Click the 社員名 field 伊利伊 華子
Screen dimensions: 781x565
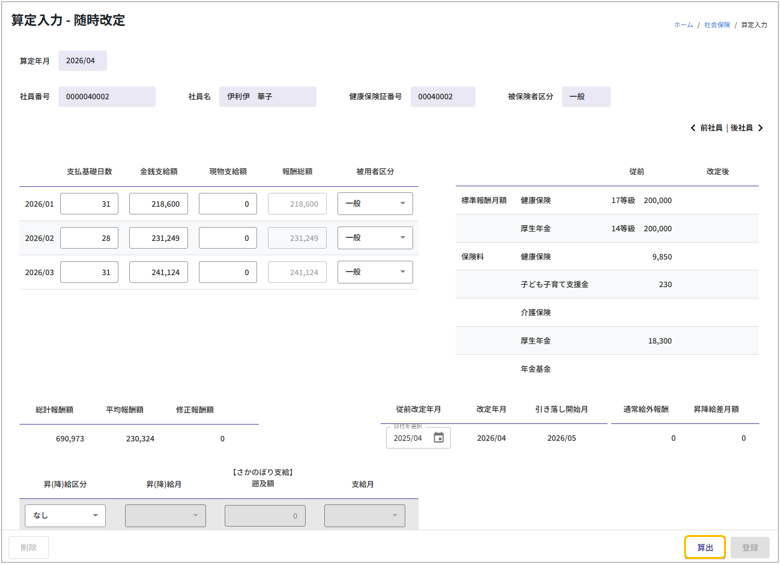point(267,97)
